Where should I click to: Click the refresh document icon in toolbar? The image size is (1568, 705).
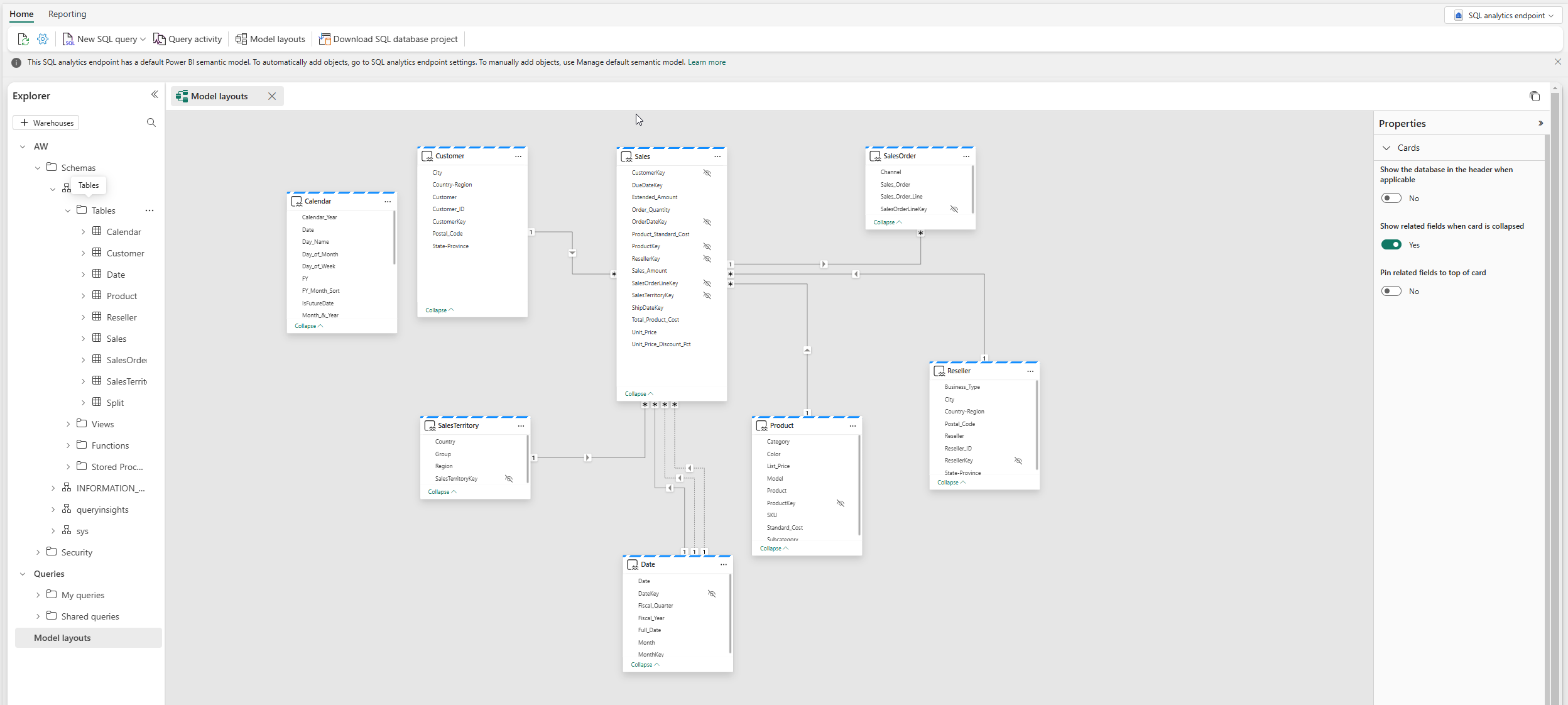pos(23,39)
